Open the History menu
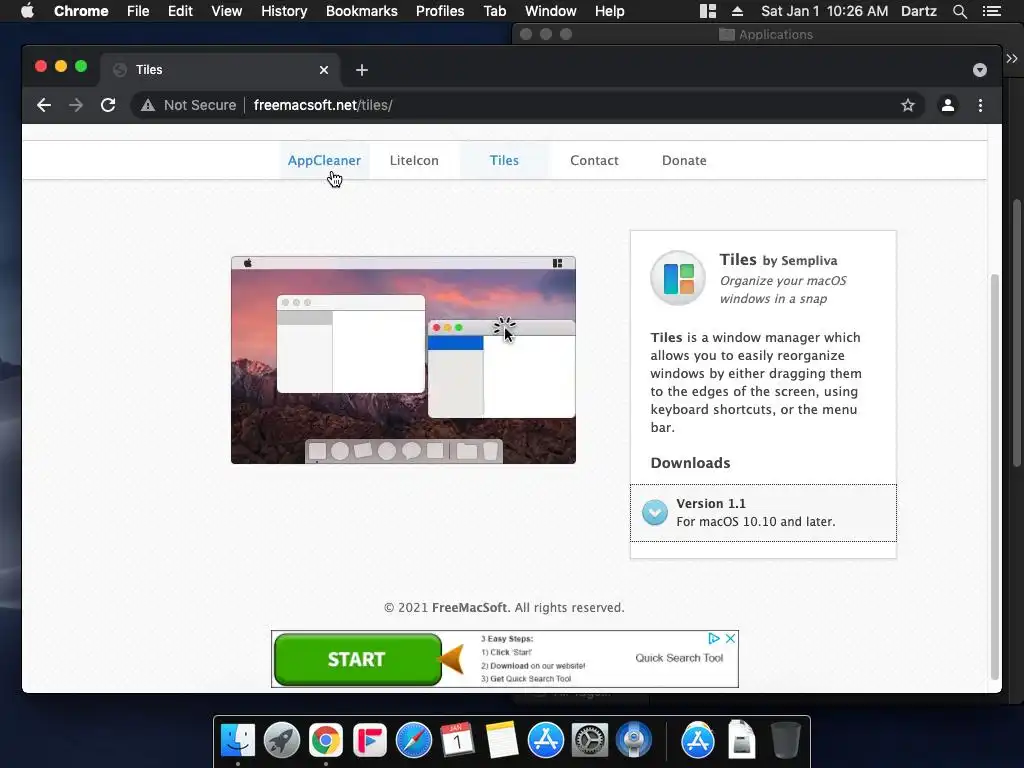Screen dimensions: 1024x768 (x=284, y=11)
